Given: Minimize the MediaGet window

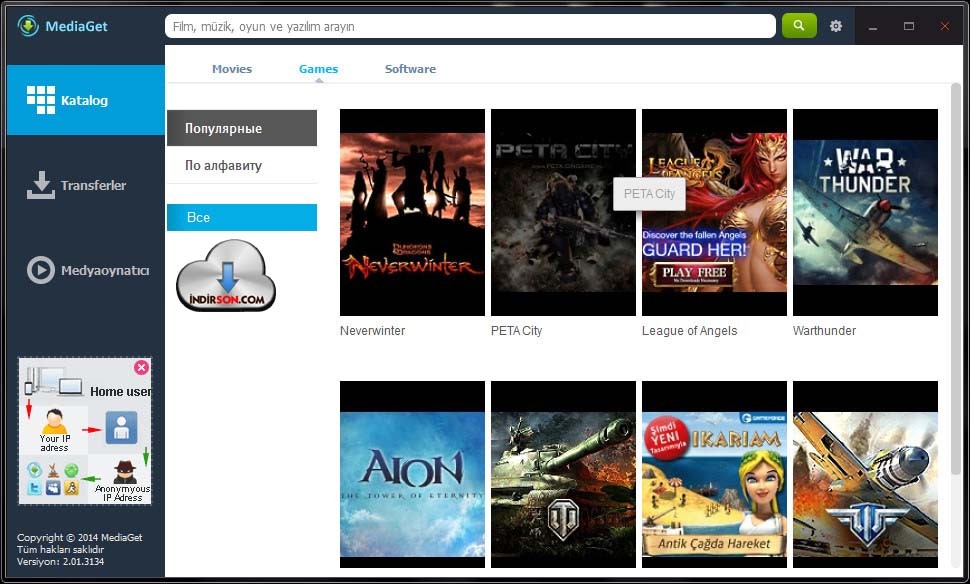Looking at the screenshot, I should tap(873, 26).
